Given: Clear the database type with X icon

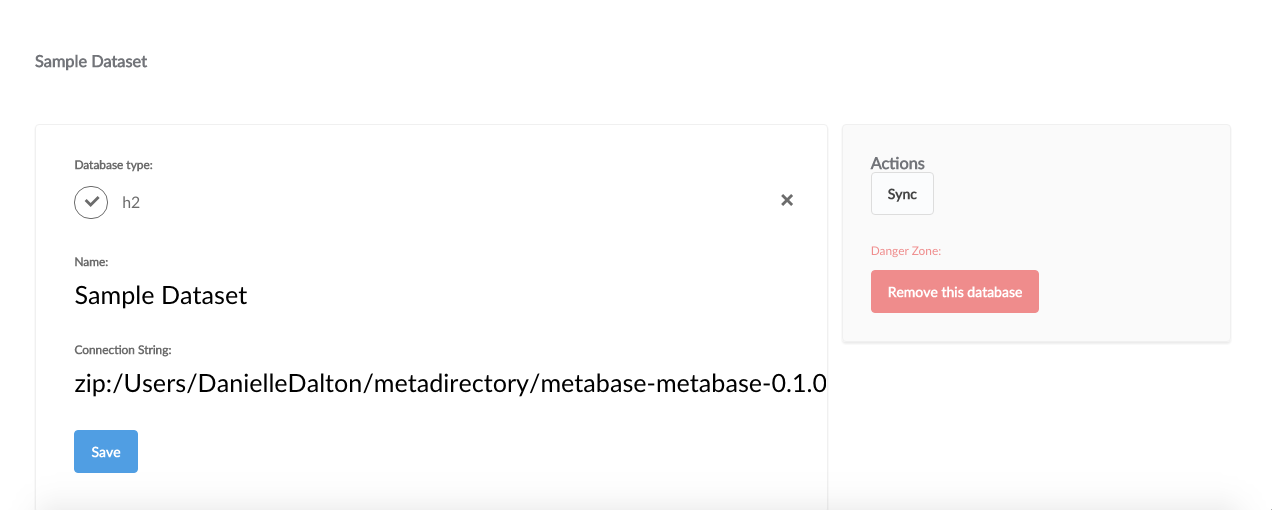Looking at the screenshot, I should (787, 200).
